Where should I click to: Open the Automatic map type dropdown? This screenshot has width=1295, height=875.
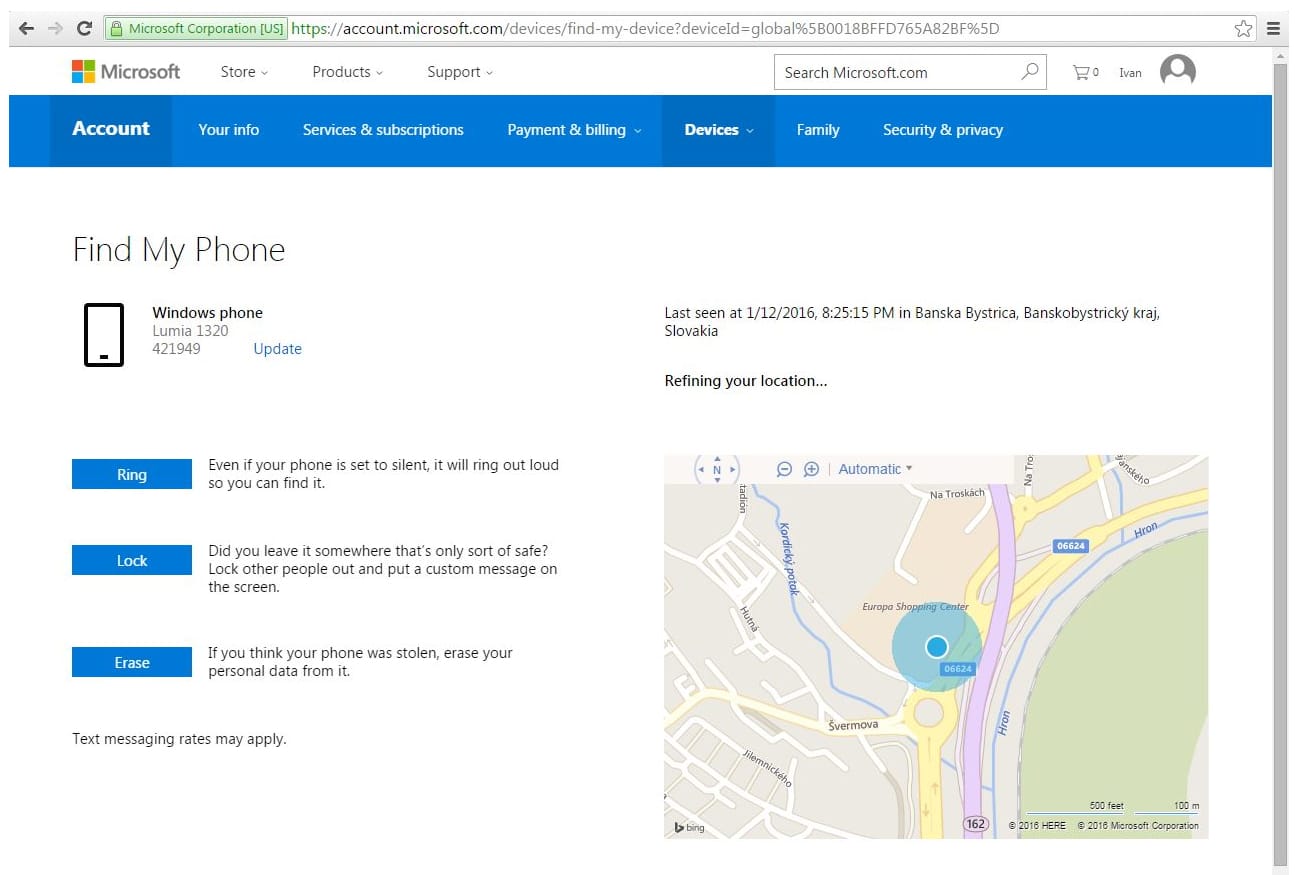coord(875,469)
